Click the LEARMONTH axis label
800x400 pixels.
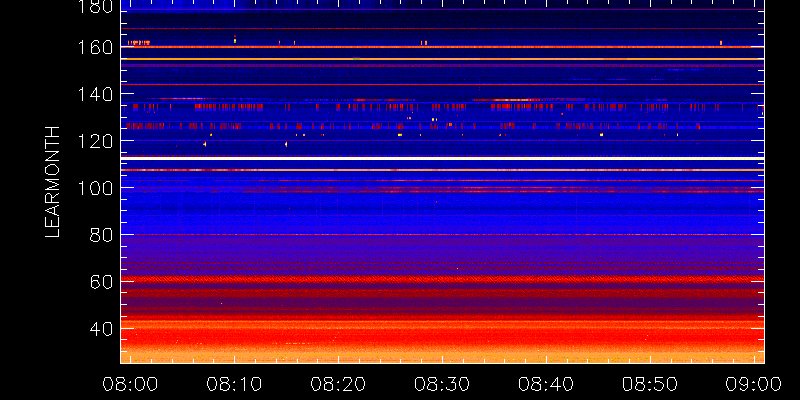point(53,182)
